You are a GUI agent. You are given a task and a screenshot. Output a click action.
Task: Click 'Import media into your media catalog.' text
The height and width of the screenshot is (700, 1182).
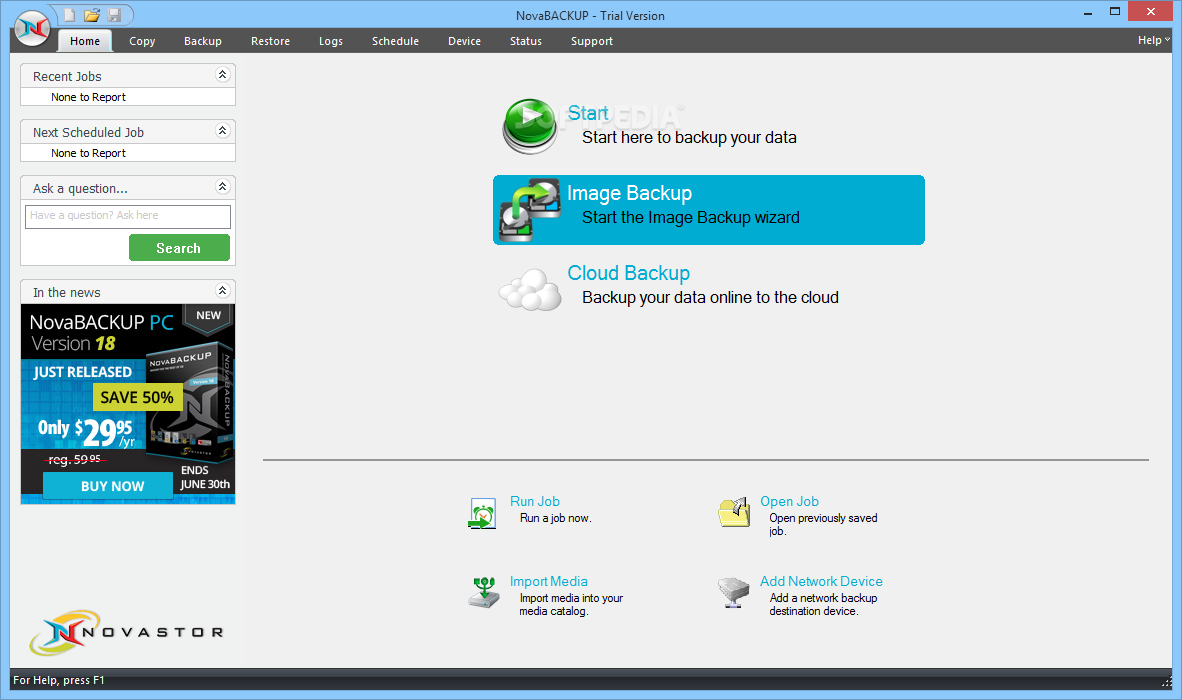coord(571,604)
